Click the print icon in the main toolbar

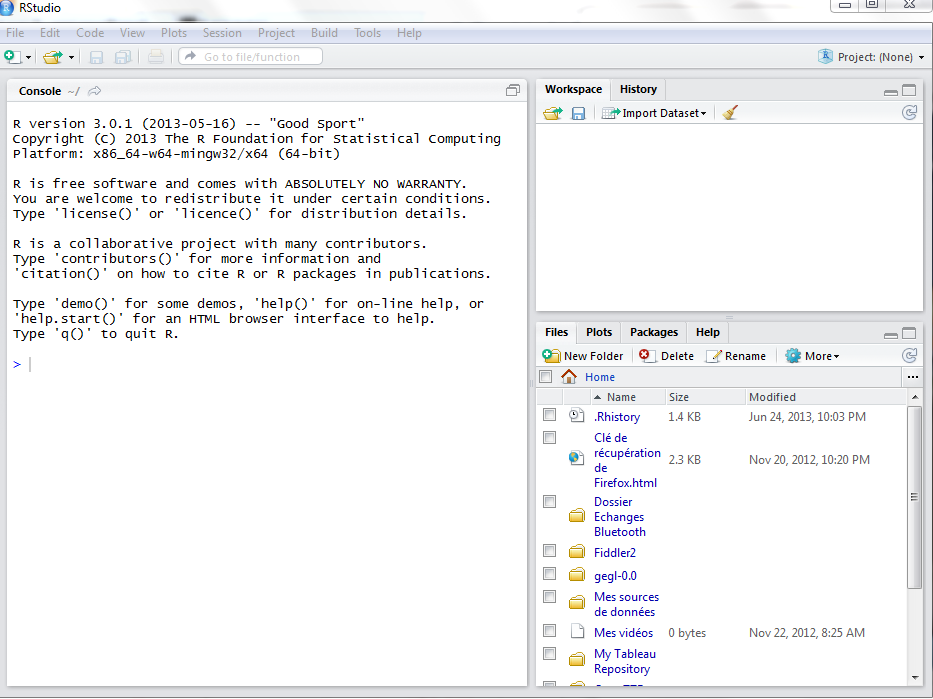(156, 57)
